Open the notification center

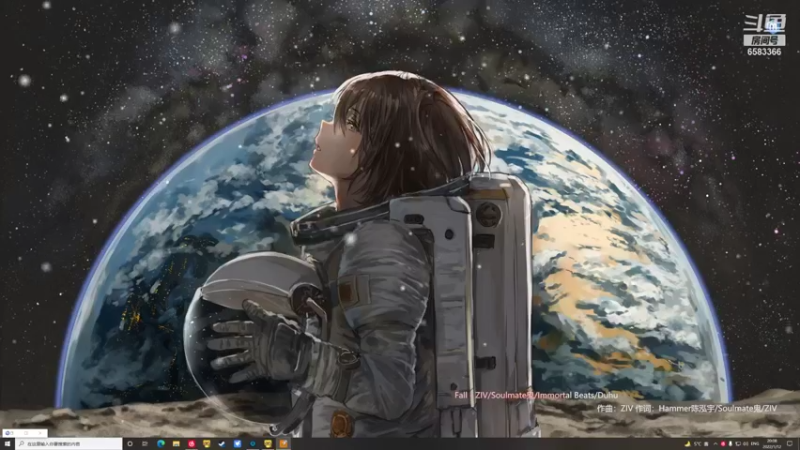(x=790, y=444)
